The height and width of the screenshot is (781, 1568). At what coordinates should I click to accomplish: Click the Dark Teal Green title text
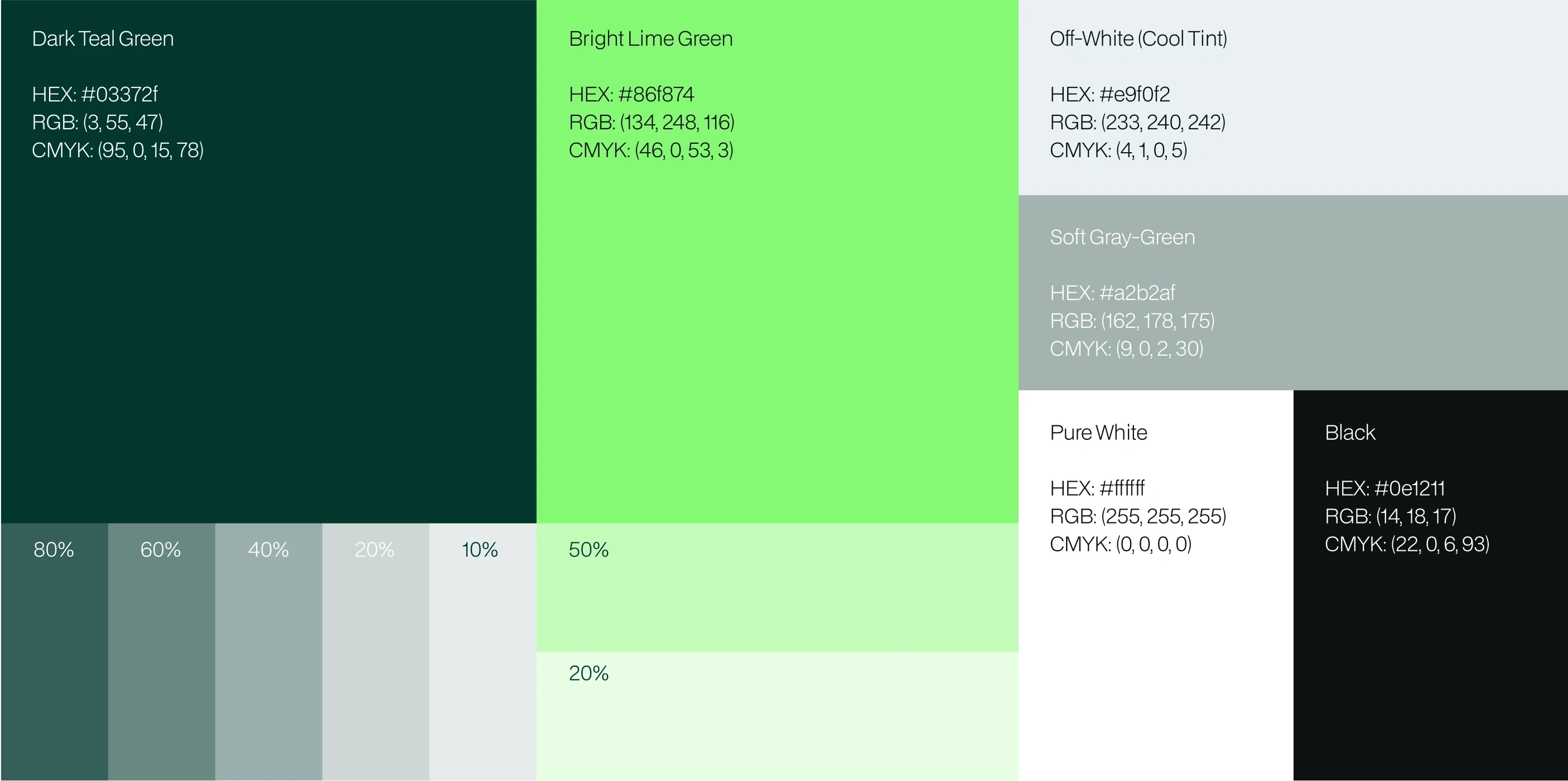[x=103, y=39]
